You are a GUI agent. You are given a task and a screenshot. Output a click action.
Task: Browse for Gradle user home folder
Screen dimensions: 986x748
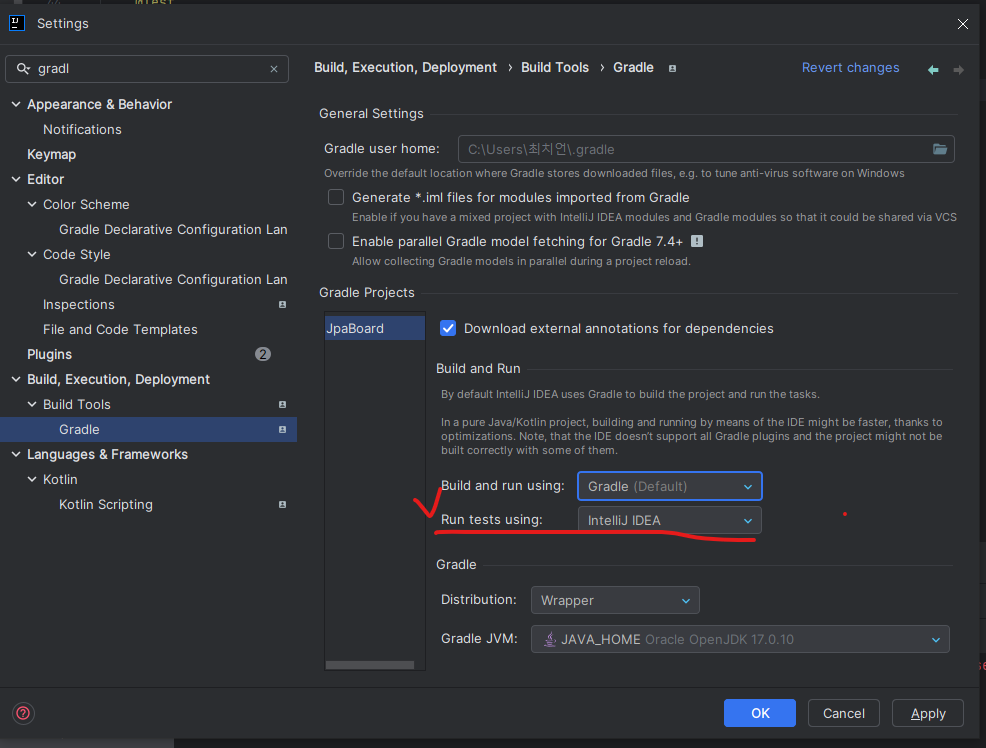[939, 149]
